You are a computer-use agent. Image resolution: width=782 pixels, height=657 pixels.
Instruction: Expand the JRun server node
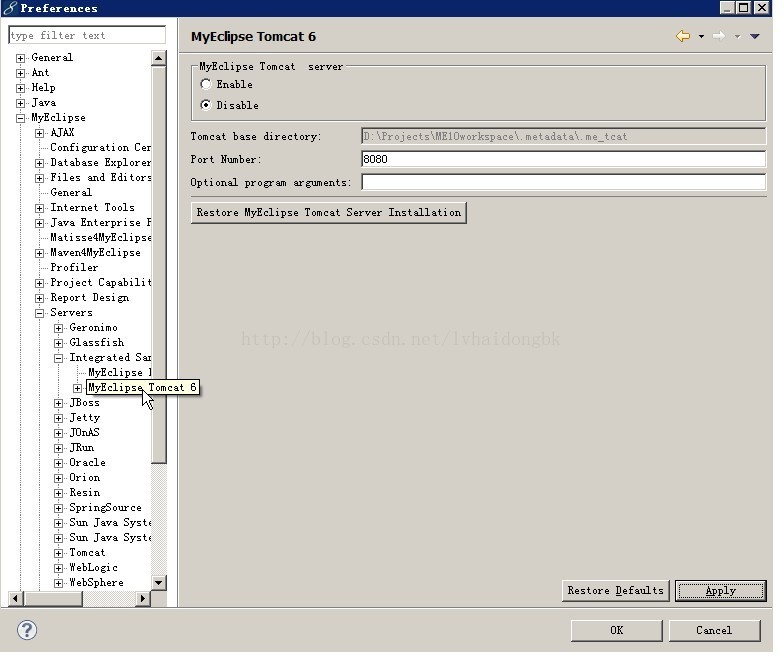click(x=58, y=448)
